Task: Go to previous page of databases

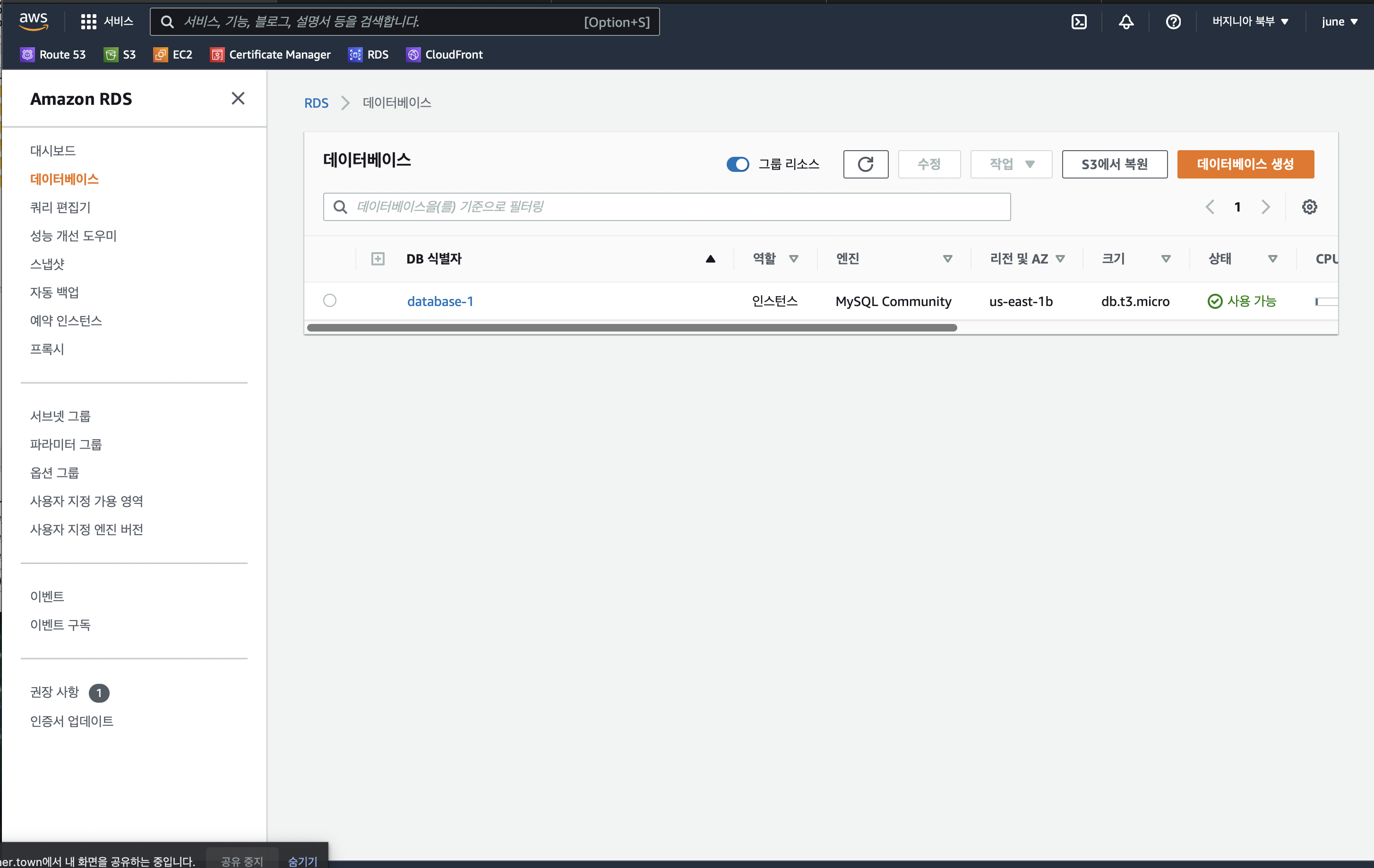Action: 1210,207
